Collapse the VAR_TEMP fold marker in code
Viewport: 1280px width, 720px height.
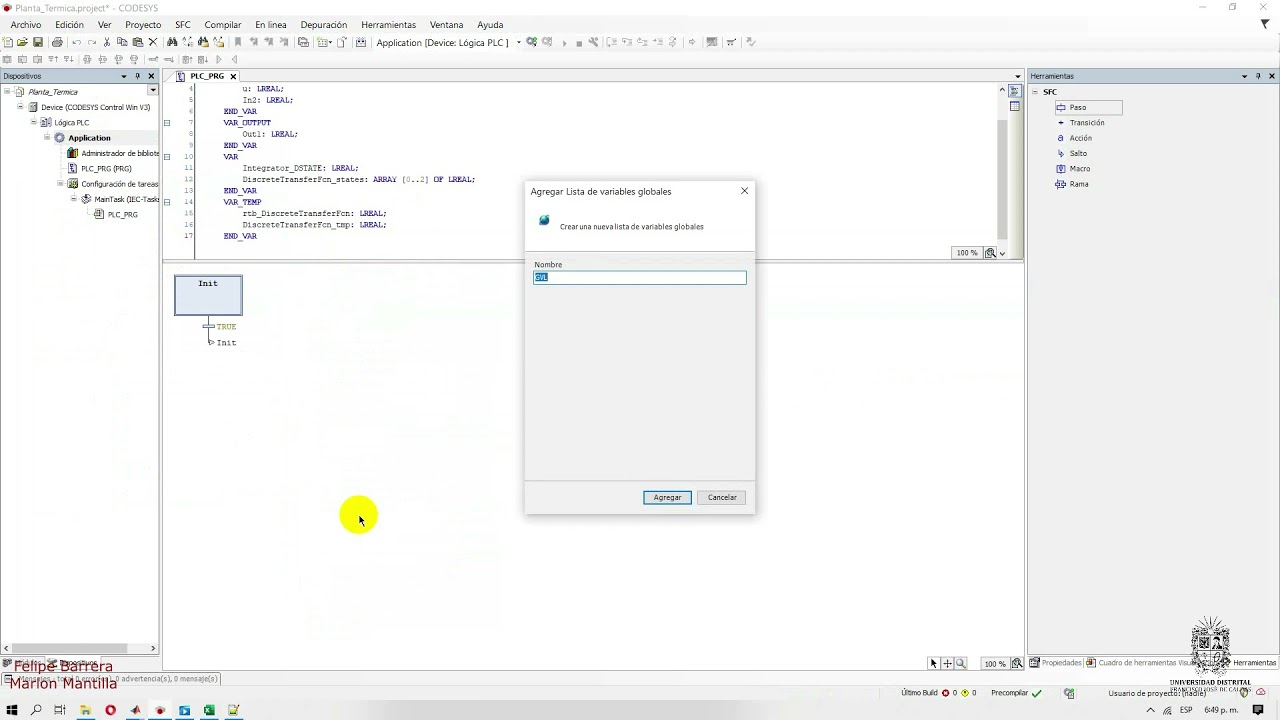tap(167, 202)
